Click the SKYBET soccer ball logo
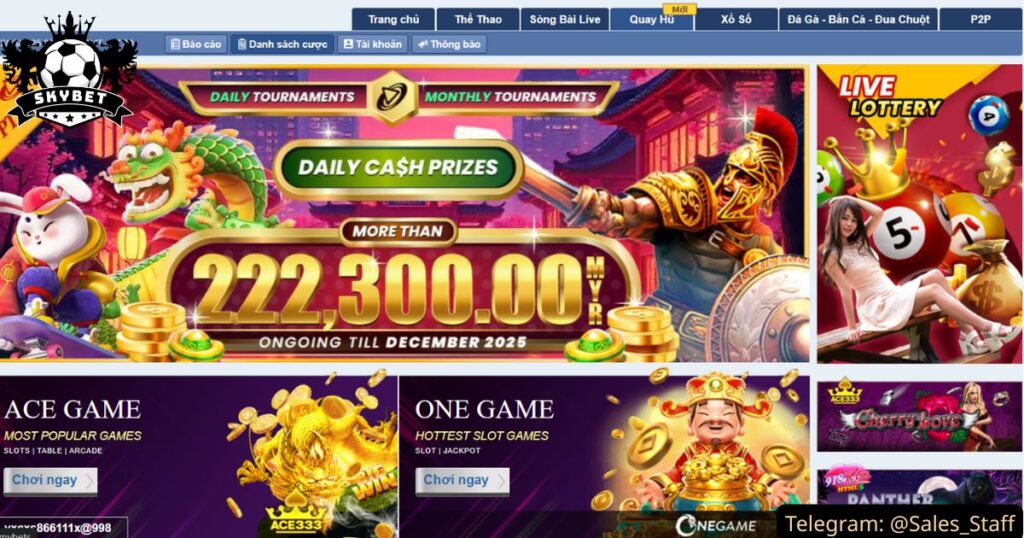Screen dimensions: 1024x538 69,71
